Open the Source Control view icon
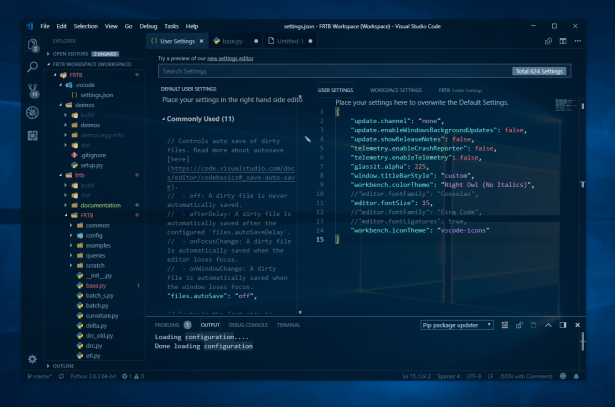Image resolution: width=615 pixels, height=407 pixels. pos(32,90)
